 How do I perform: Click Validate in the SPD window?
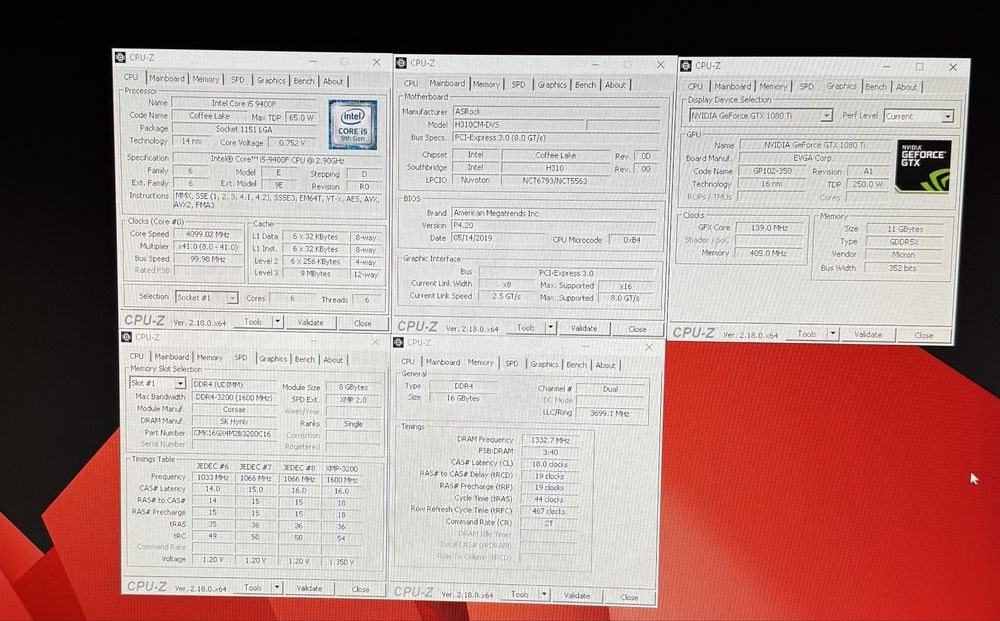309,588
